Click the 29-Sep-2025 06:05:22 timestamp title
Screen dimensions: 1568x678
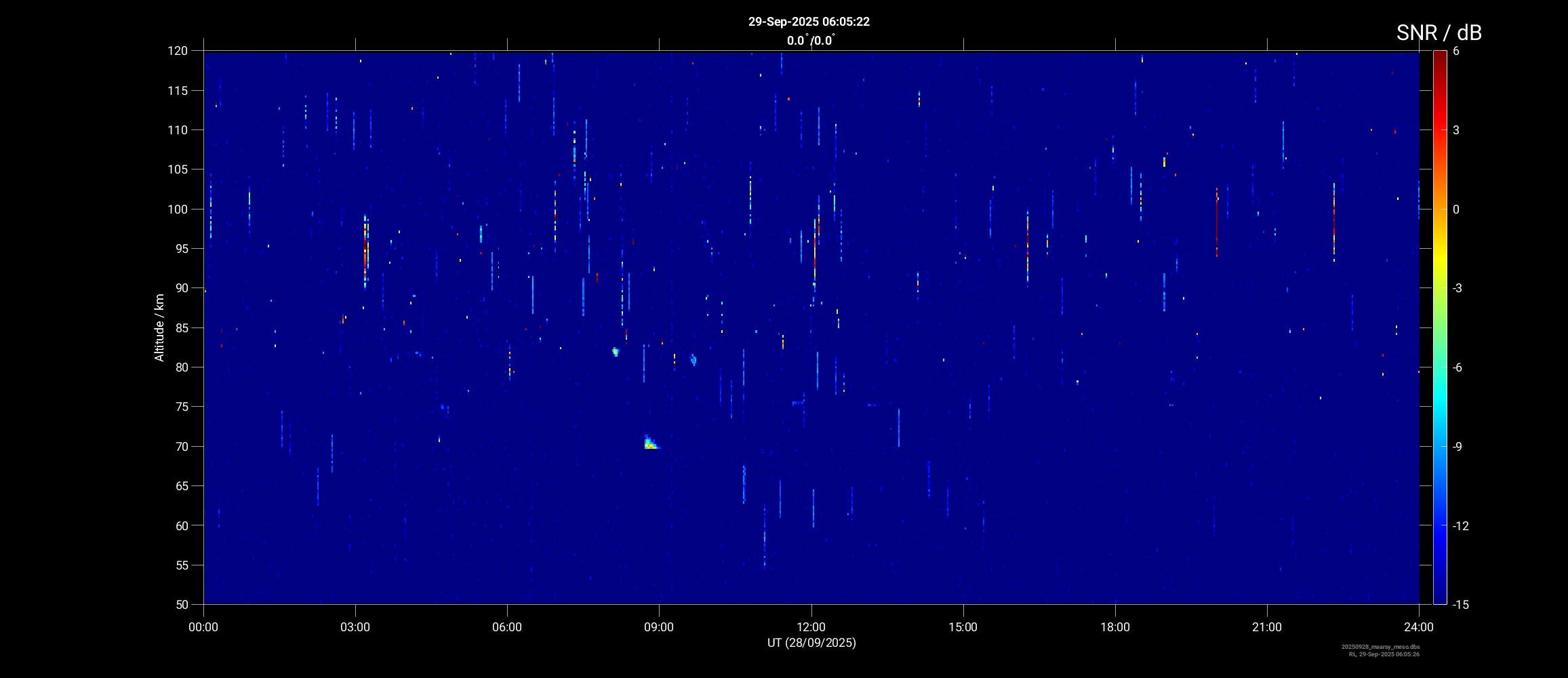tap(809, 22)
